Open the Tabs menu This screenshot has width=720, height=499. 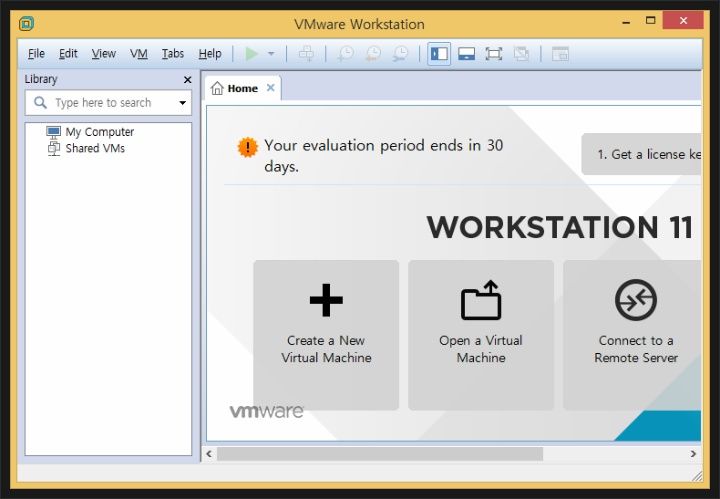coord(173,54)
